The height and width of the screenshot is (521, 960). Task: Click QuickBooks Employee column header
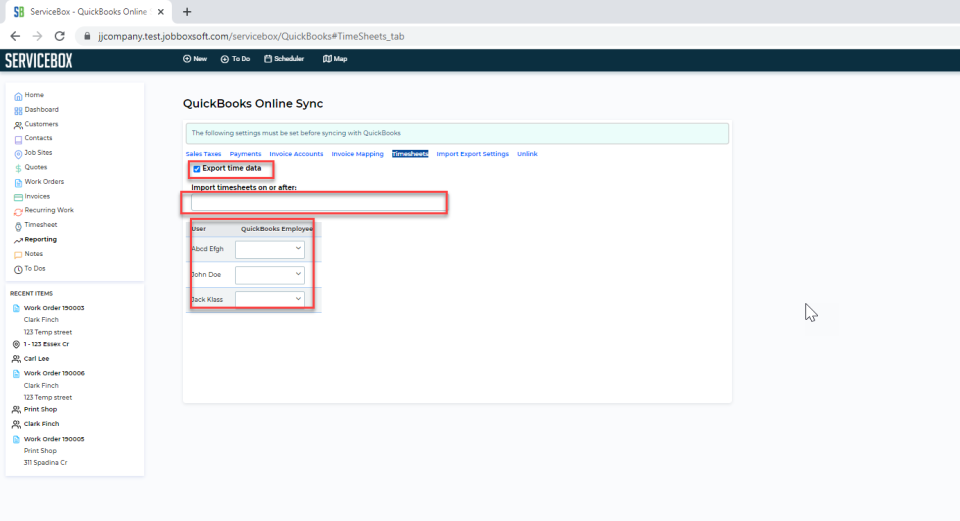point(277,229)
